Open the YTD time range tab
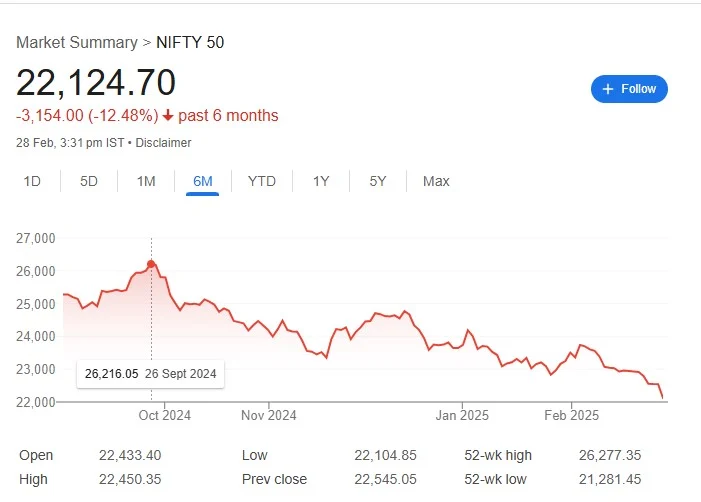This screenshot has height=502, width=701. click(x=262, y=181)
